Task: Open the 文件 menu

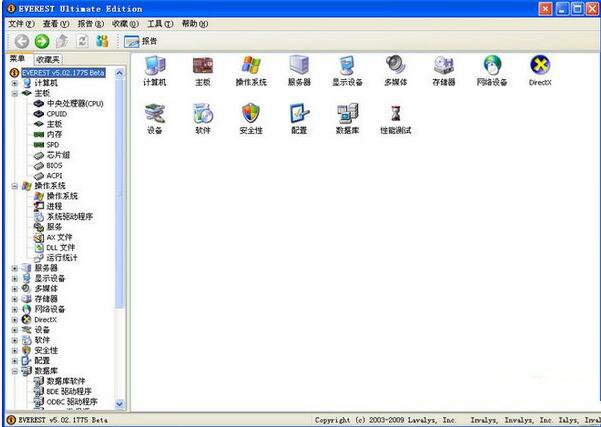Action: click(21, 24)
